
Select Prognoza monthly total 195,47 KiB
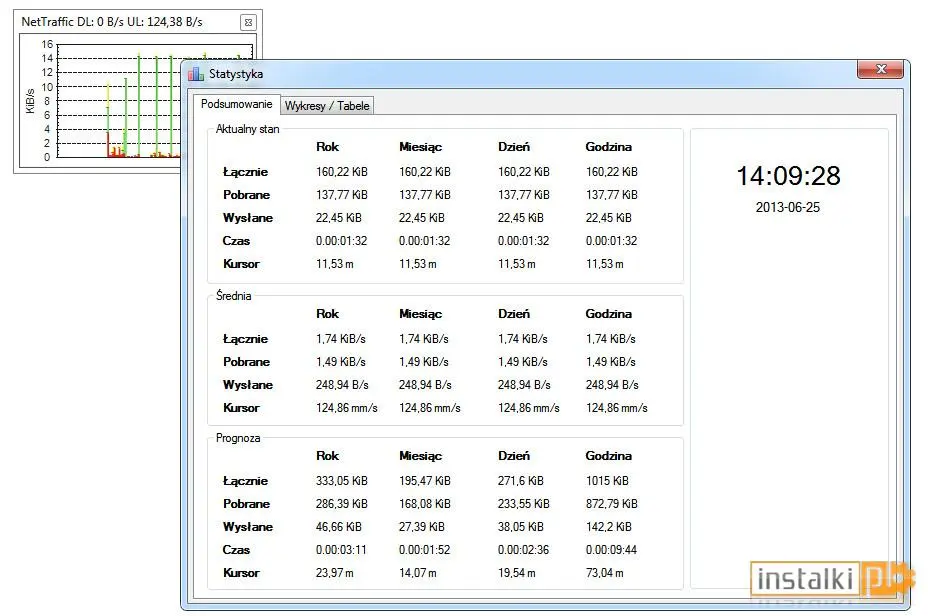[x=424, y=480]
